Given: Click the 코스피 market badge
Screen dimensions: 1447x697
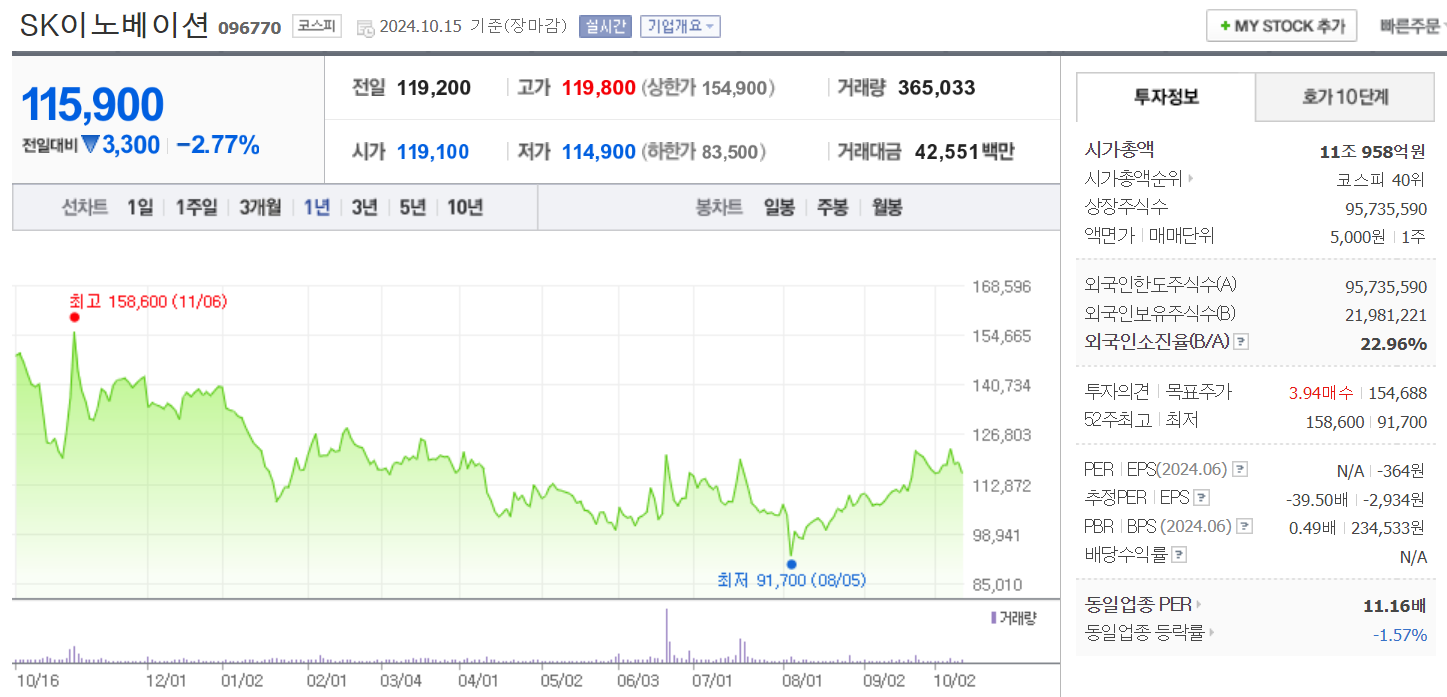Looking at the screenshot, I should [x=316, y=26].
